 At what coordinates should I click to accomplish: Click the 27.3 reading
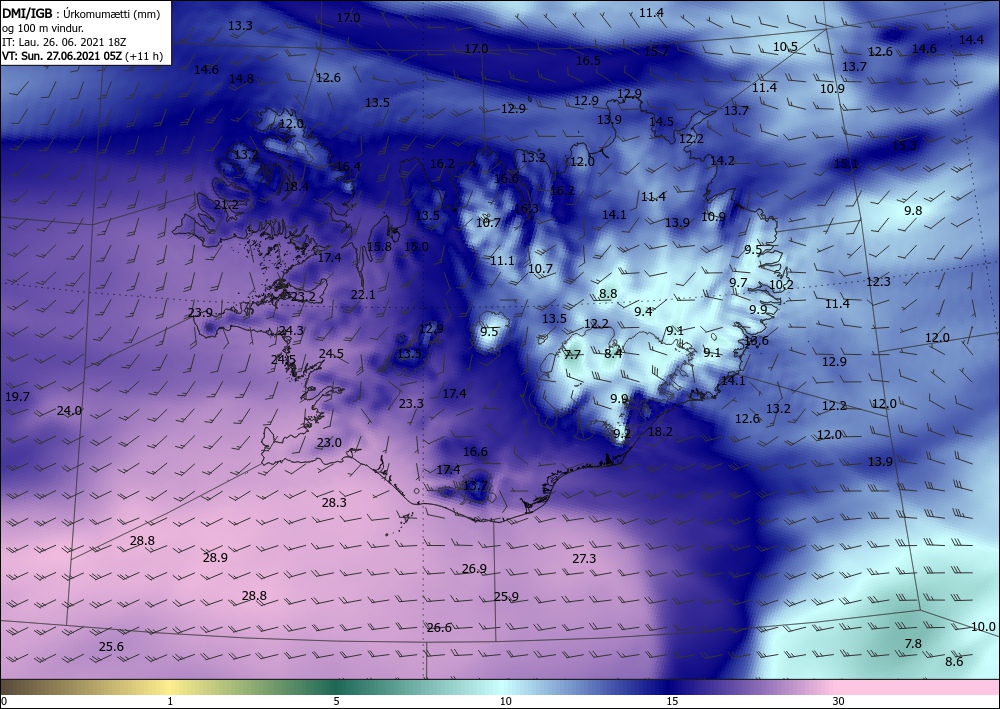[584, 559]
